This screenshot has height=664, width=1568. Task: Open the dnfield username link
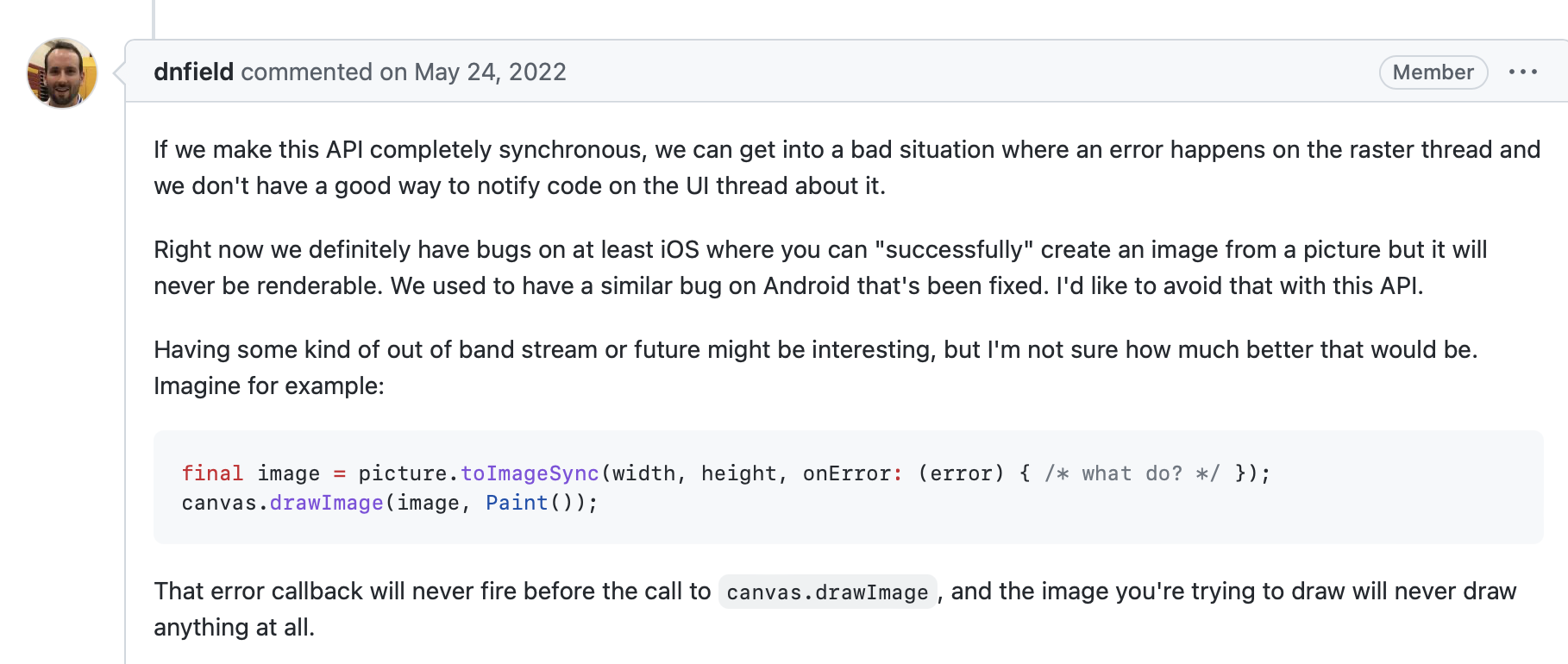coord(193,72)
